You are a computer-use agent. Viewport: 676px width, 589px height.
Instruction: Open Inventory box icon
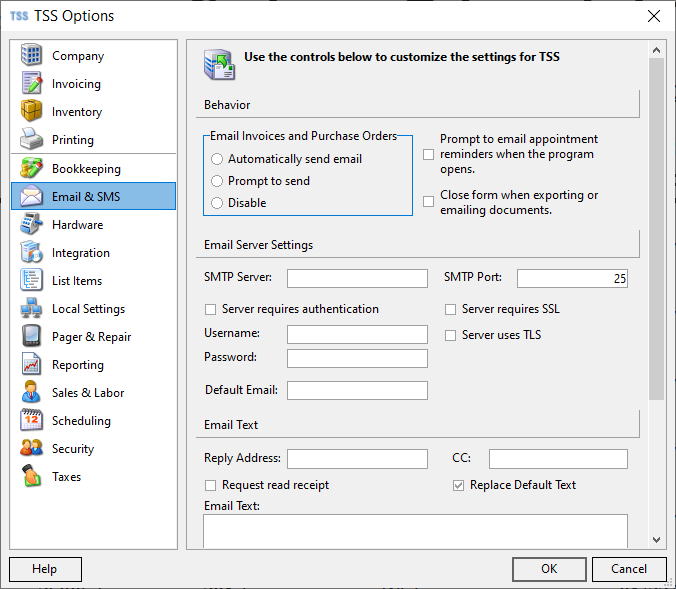[x=31, y=111]
